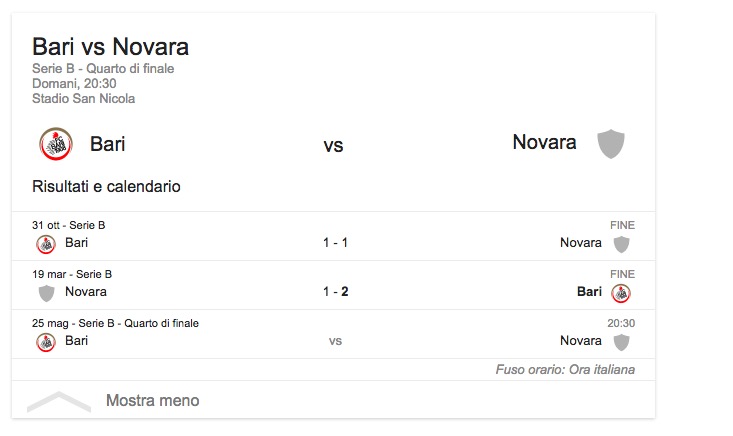Click Bari crest in 25 mag match
Image resolution: width=733 pixels, height=436 pixels.
[46, 341]
